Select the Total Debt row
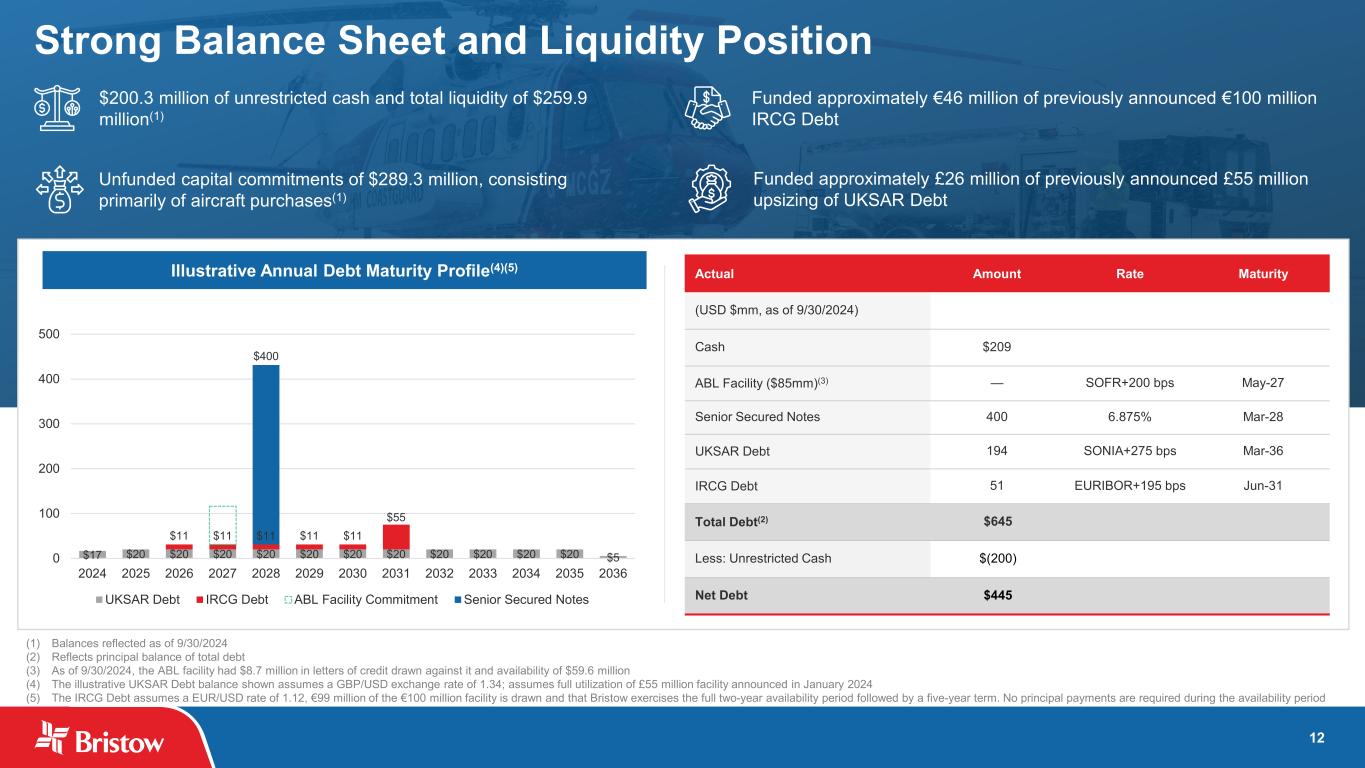The width and height of the screenshot is (1365, 768). (1006, 521)
